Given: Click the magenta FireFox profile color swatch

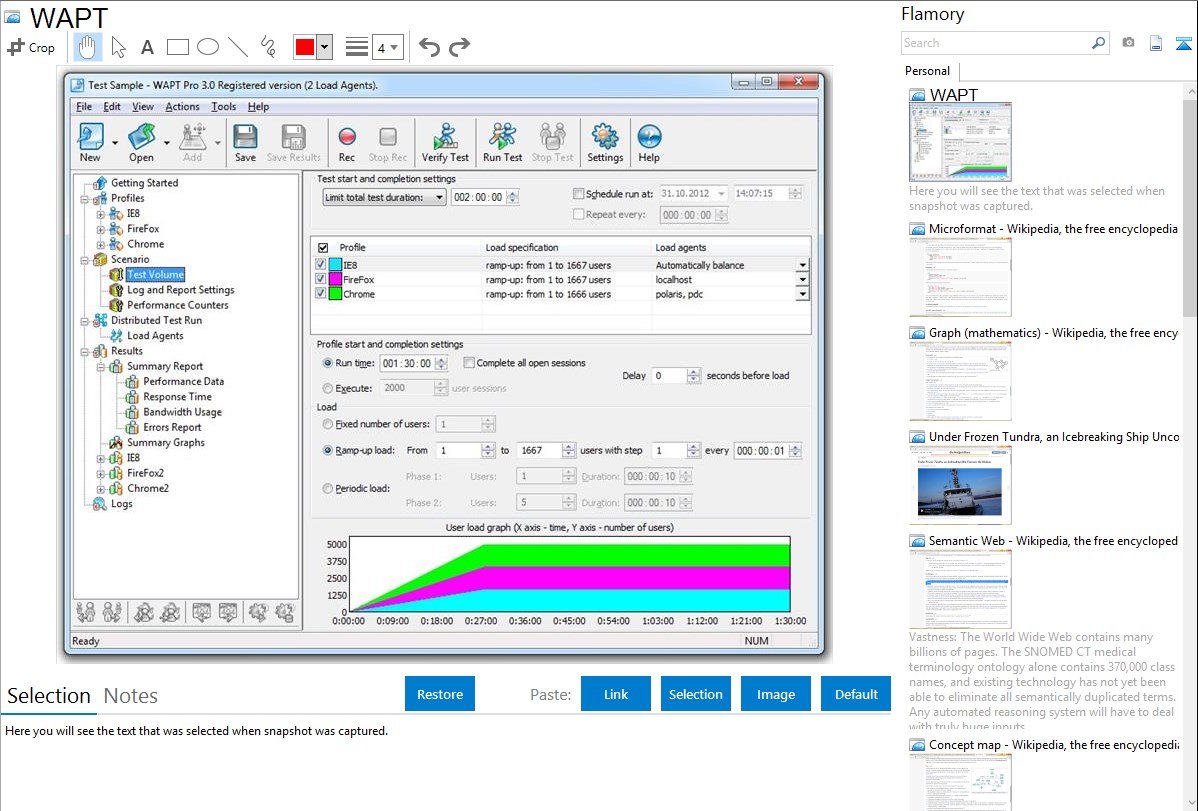Looking at the screenshot, I should coord(335,280).
